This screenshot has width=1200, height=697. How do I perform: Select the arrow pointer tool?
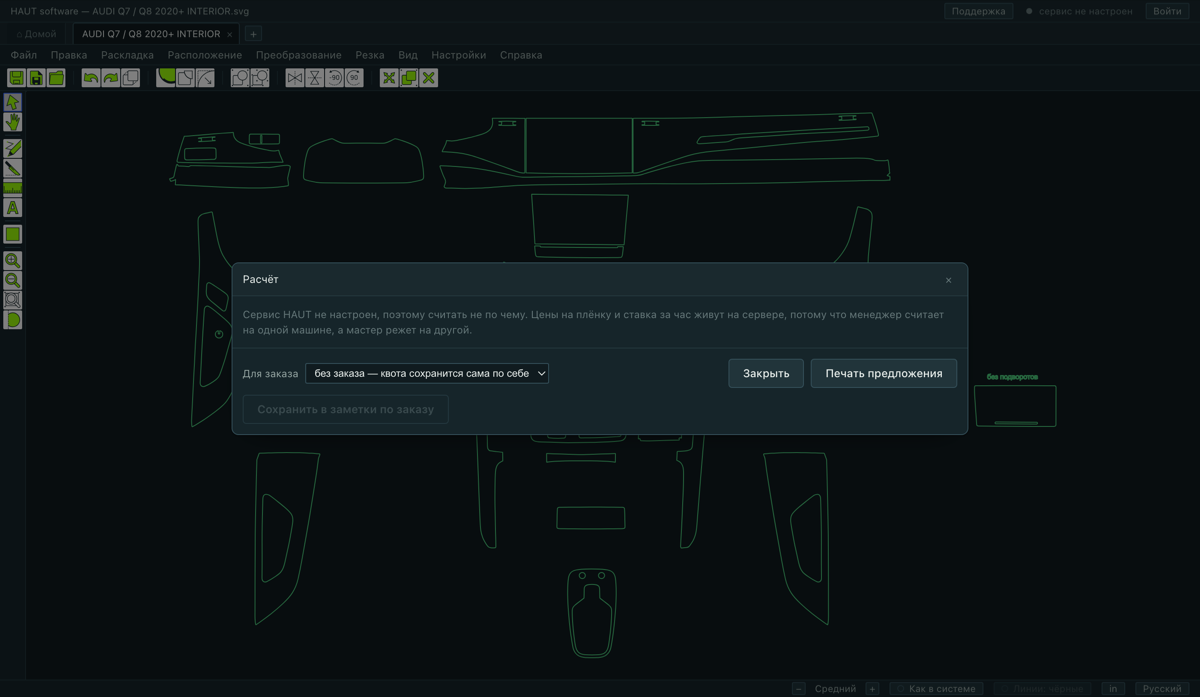pos(13,102)
